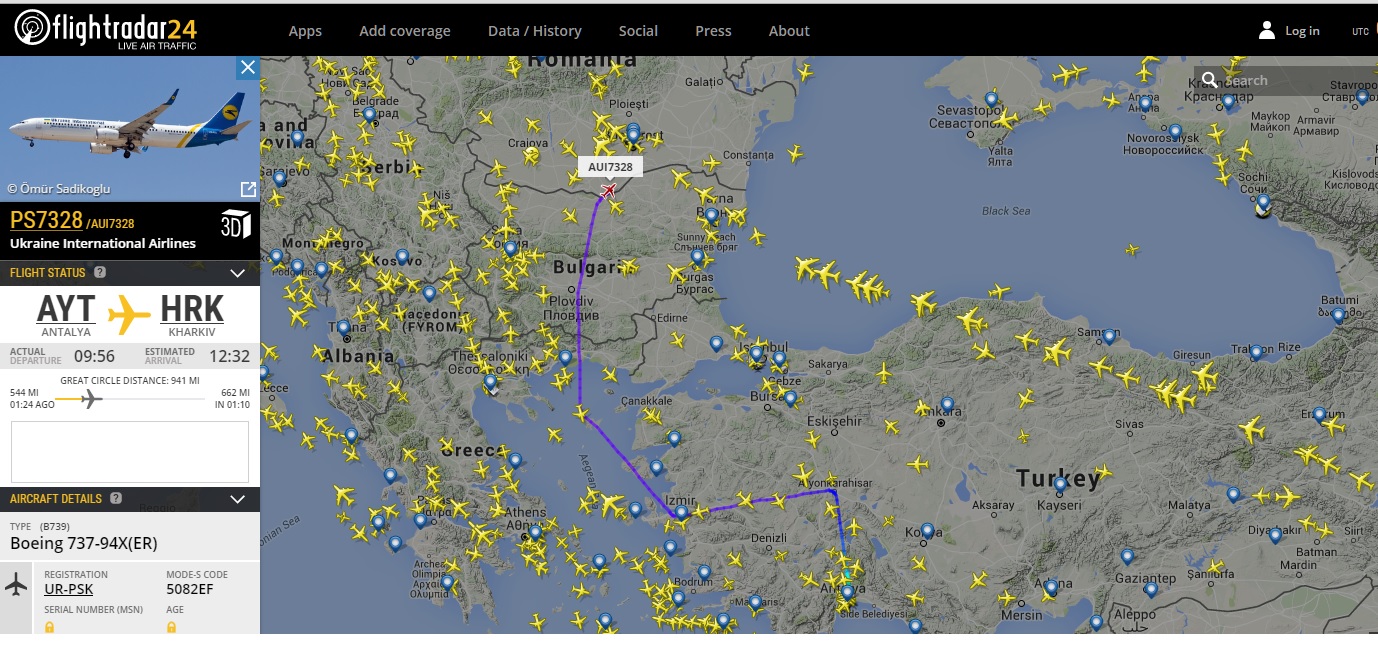Click the Aircraft Details help question mark
This screenshot has height=670, width=1378.
tap(116, 499)
